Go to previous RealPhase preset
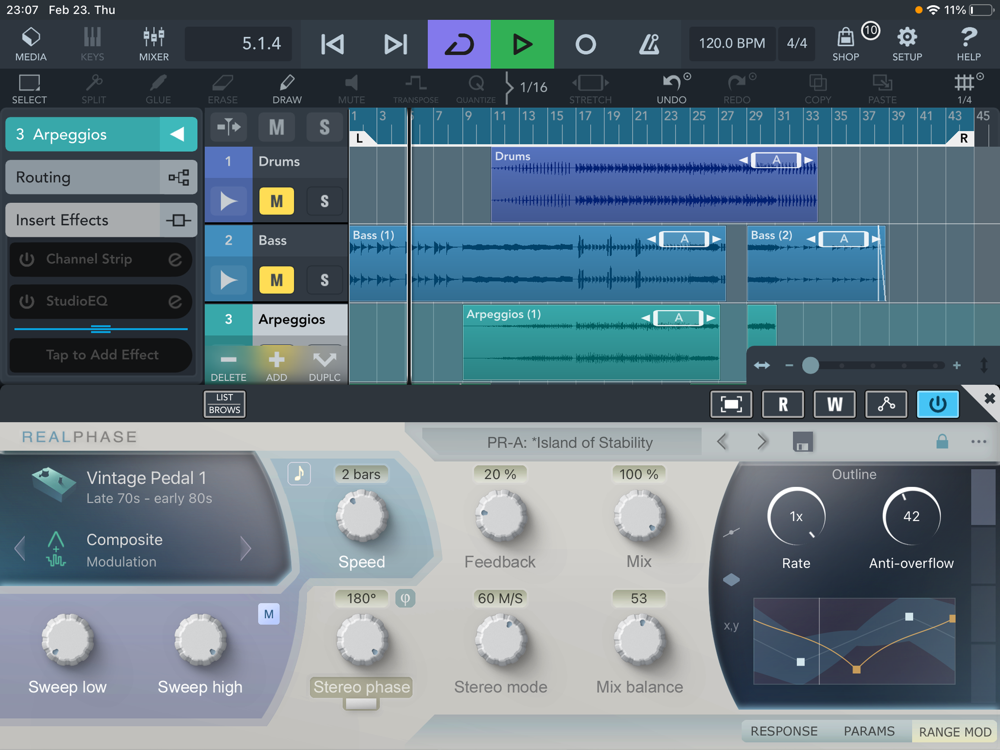The width and height of the screenshot is (1000, 750). (x=723, y=441)
